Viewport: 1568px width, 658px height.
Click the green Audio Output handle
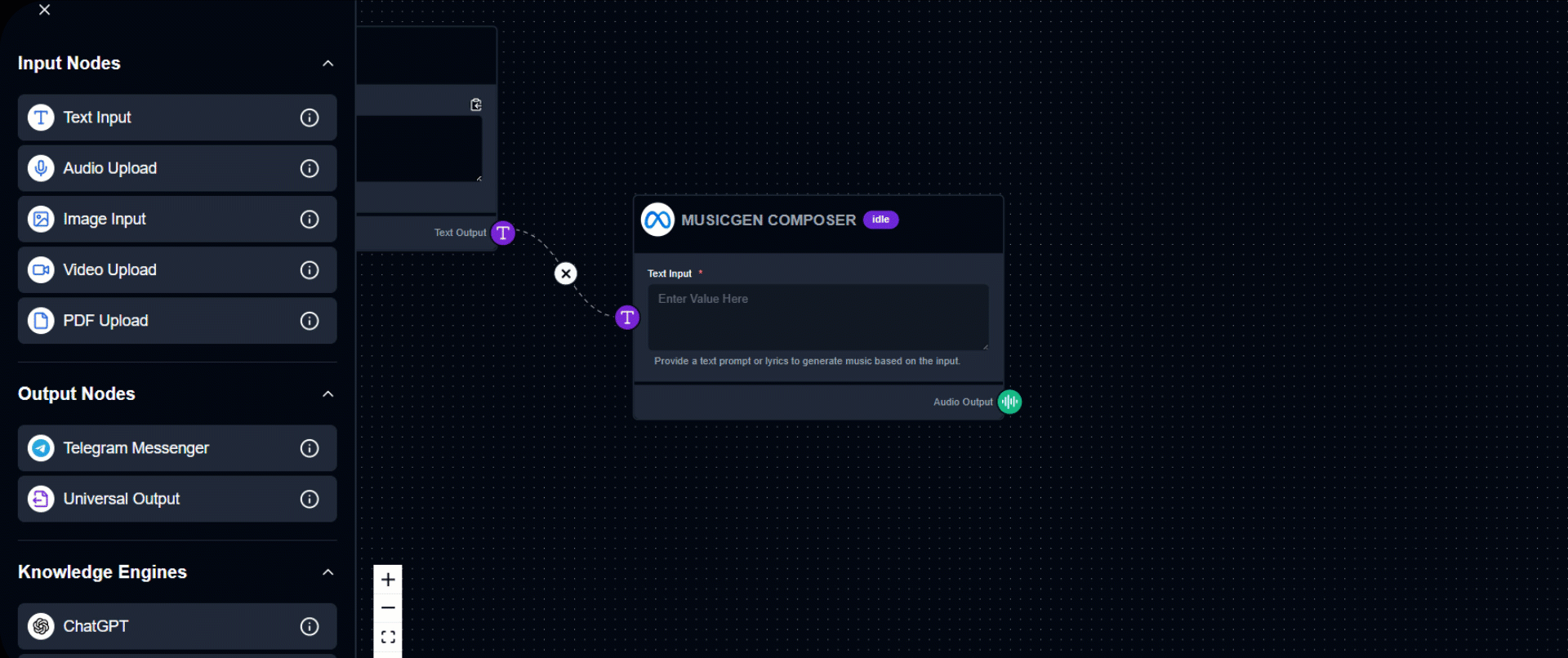[1009, 402]
